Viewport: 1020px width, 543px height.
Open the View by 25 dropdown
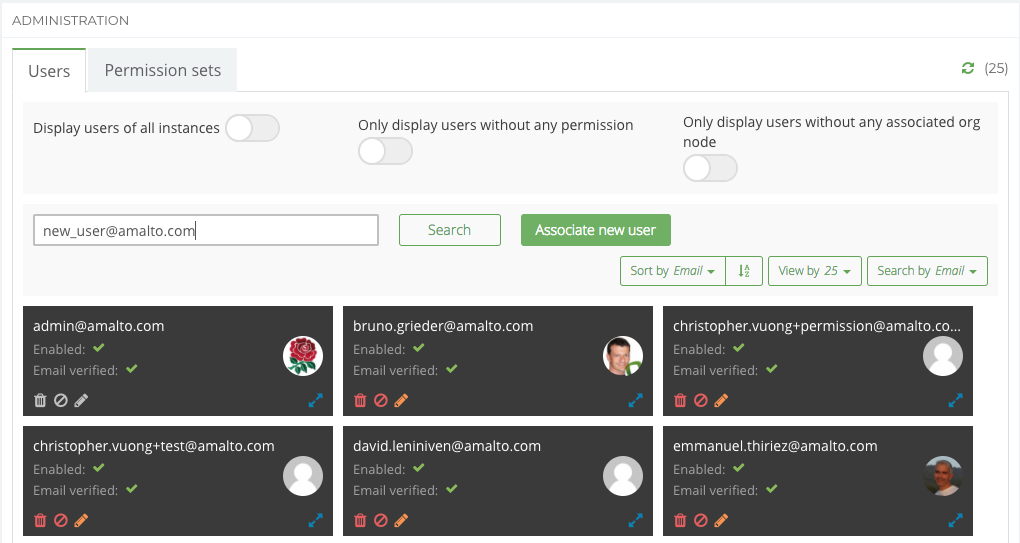pyautogui.click(x=814, y=271)
